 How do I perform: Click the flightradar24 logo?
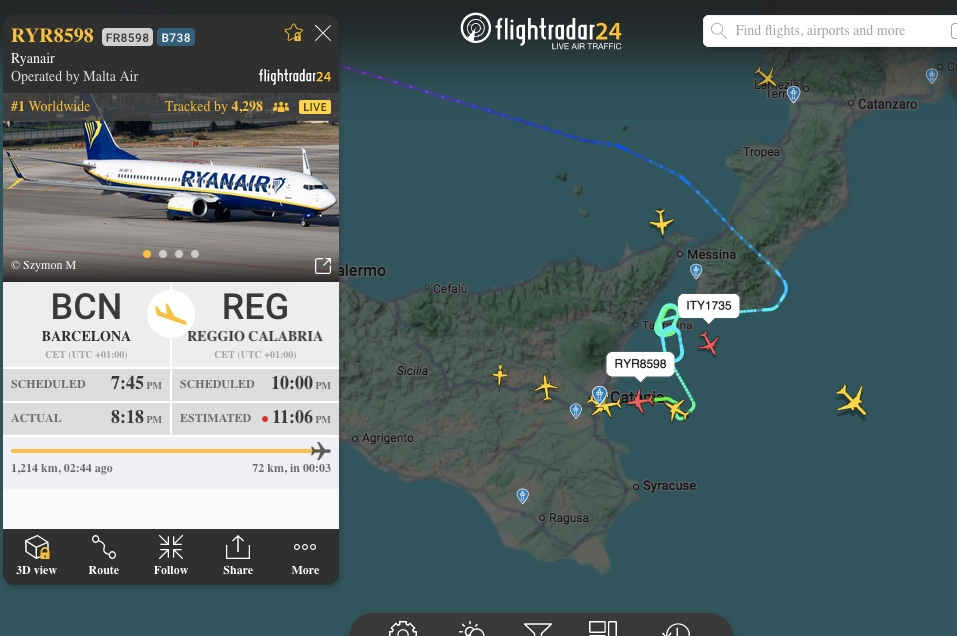[541, 31]
